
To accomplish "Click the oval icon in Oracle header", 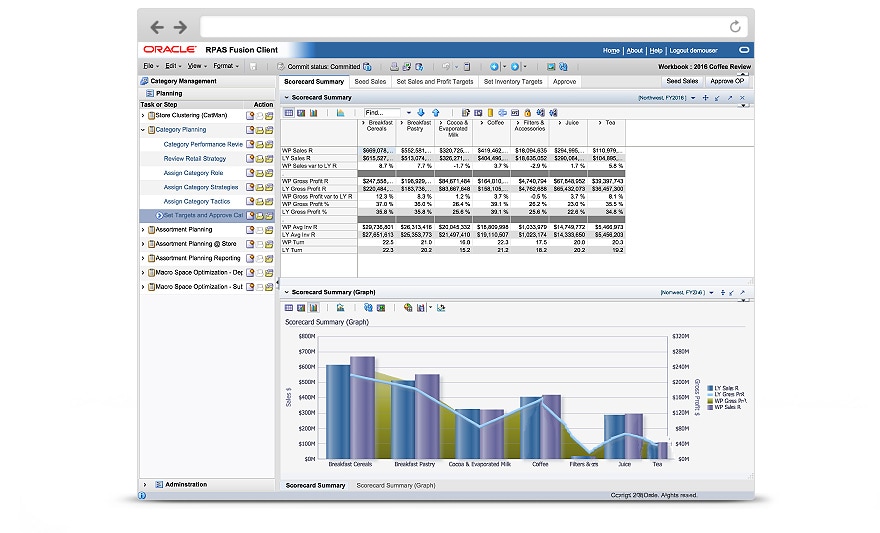I will 744,50.
